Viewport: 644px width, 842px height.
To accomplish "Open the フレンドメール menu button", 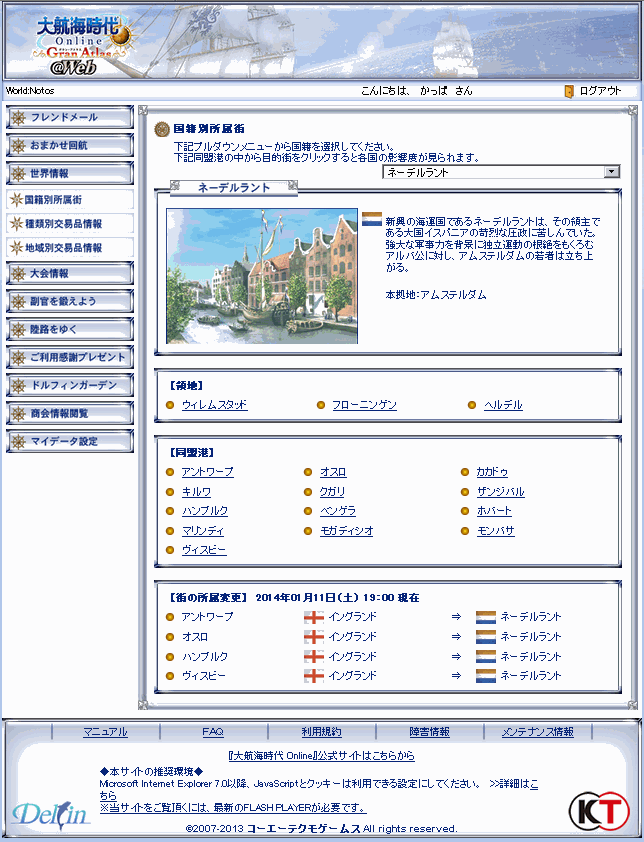I will tap(70, 117).
